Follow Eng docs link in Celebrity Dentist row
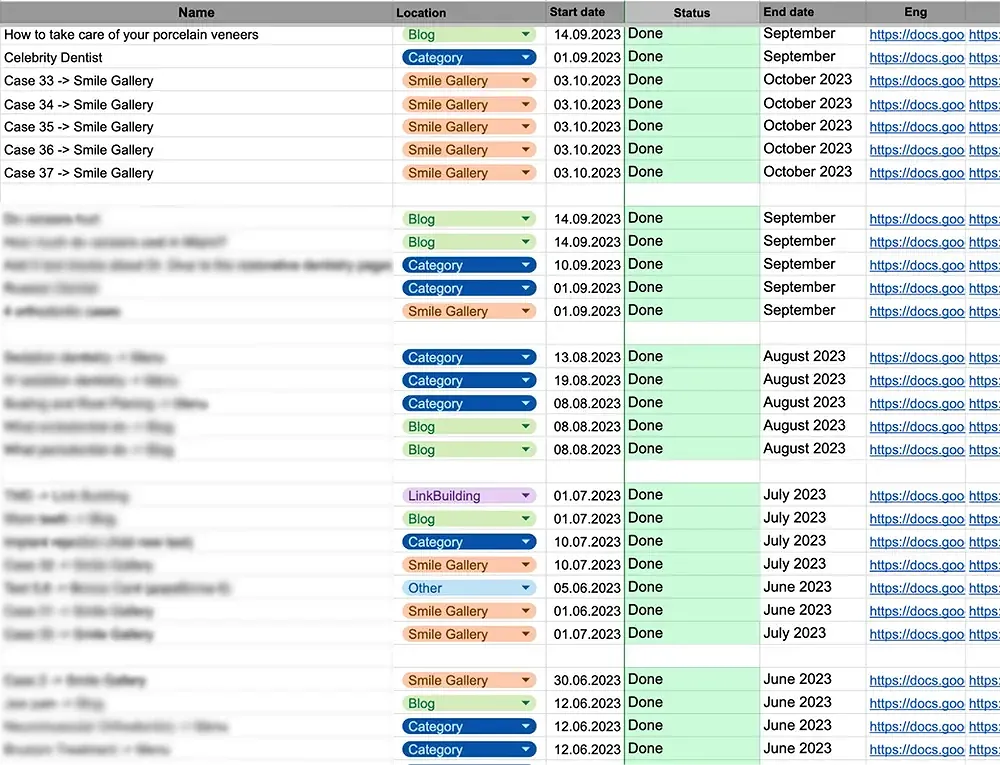The image size is (1000, 765). coord(916,58)
